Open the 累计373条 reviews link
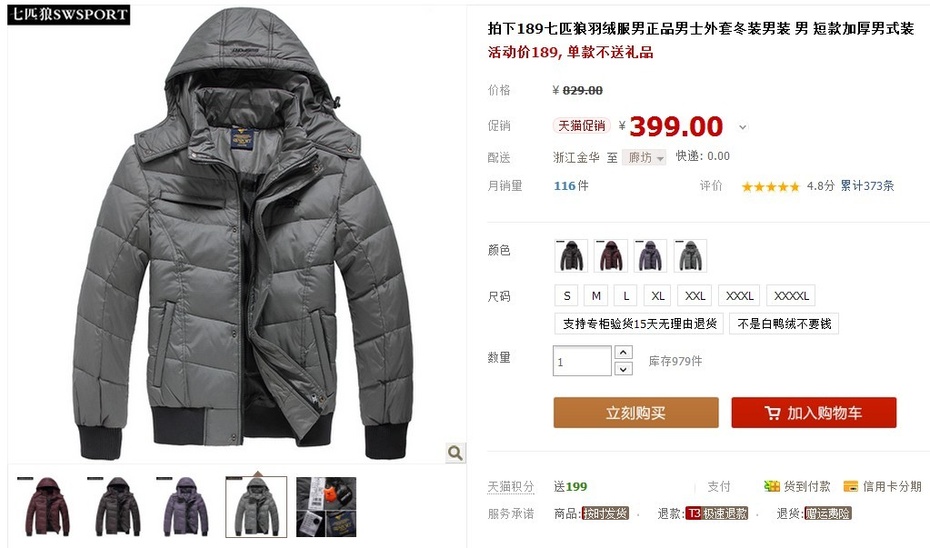The height and width of the screenshot is (548, 930). tap(867, 186)
